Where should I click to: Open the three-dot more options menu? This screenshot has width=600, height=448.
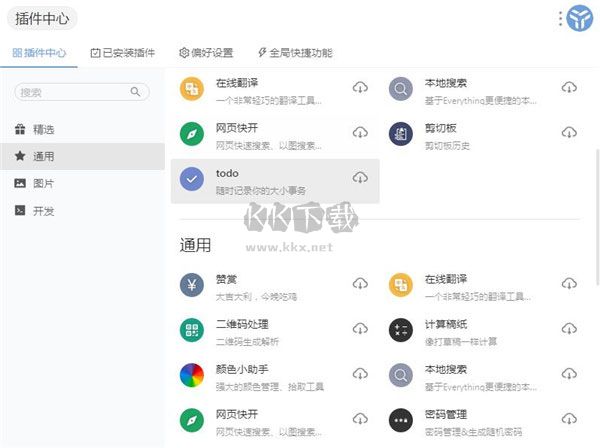click(x=560, y=18)
